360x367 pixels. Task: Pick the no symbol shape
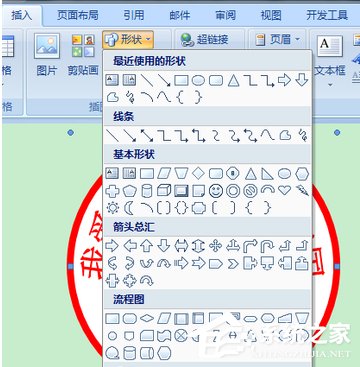(250, 191)
